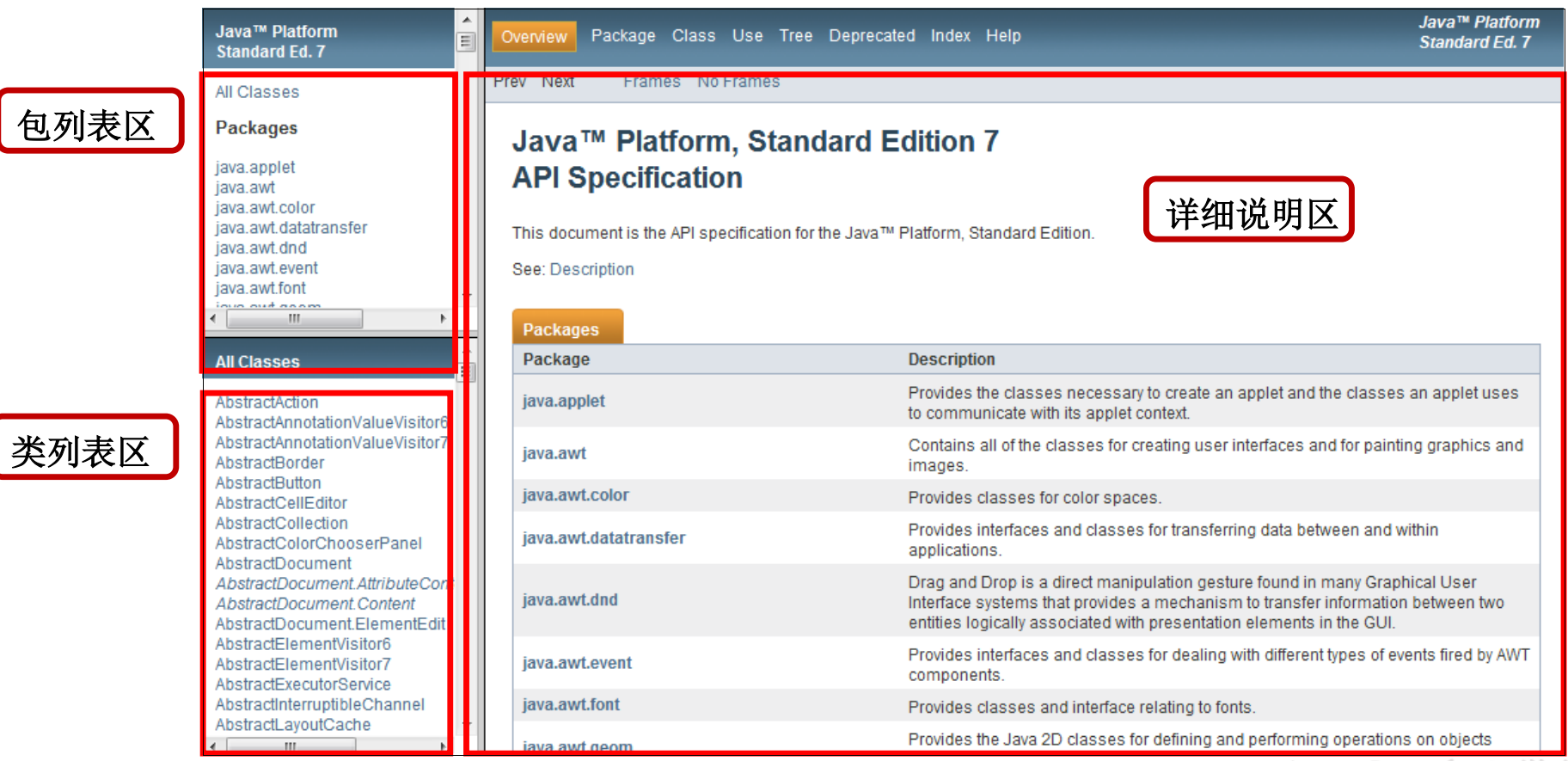Click the package frame vertical scrollbar thumb
This screenshot has width=1568, height=761.
466,41
